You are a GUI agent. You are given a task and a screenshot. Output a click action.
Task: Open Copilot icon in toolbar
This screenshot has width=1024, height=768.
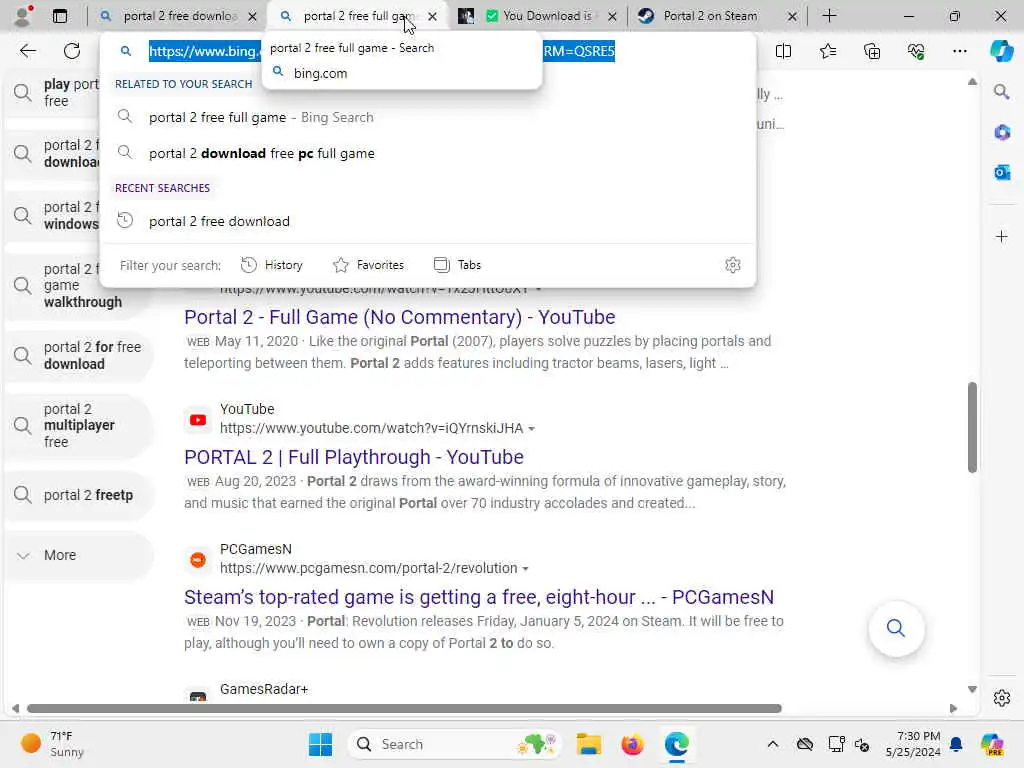coord(1001,51)
